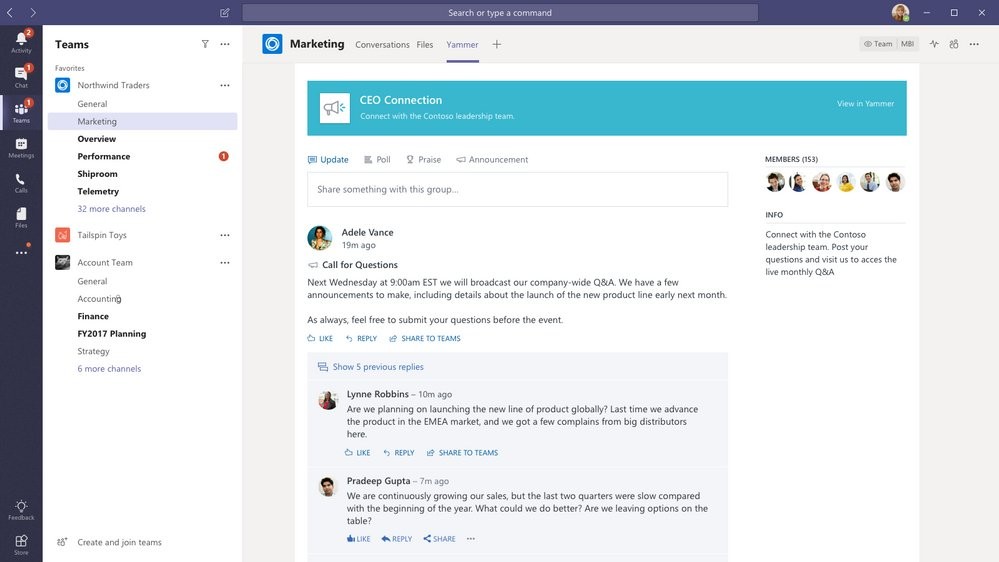Click the View in Yammer link

coord(865,104)
